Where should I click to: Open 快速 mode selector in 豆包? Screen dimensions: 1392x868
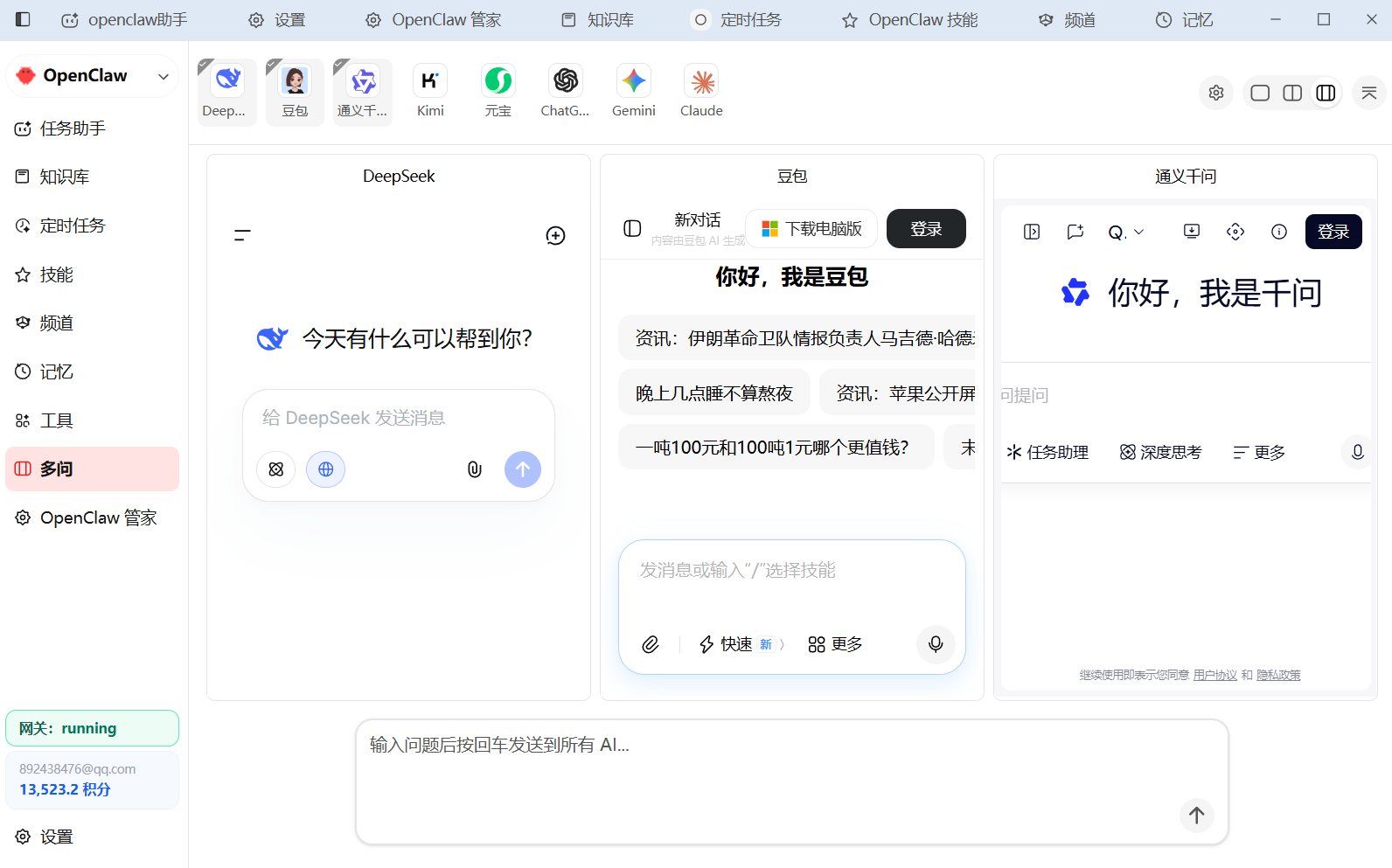coord(741,644)
